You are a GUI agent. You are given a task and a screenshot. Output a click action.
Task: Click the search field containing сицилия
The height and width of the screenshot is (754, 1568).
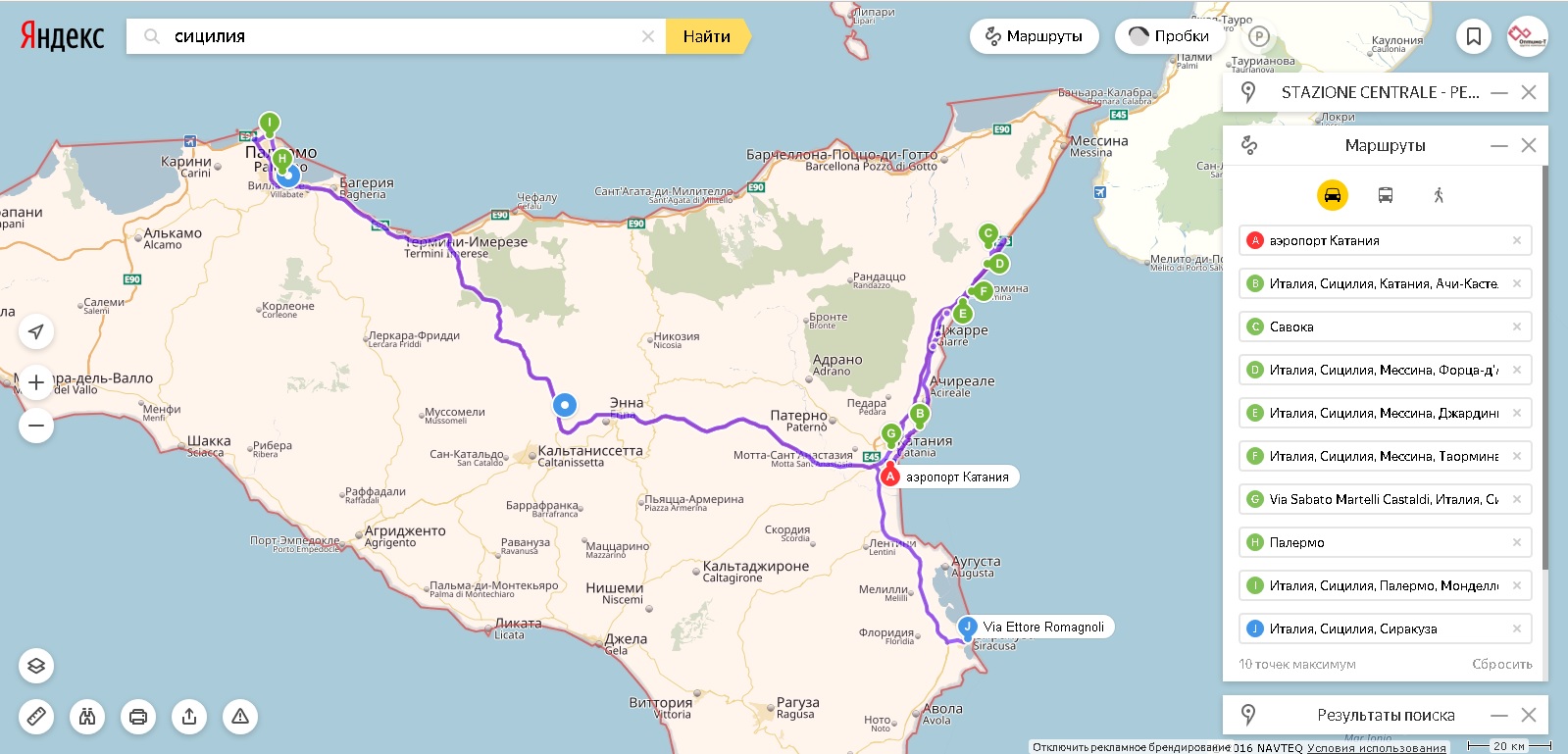(x=397, y=36)
